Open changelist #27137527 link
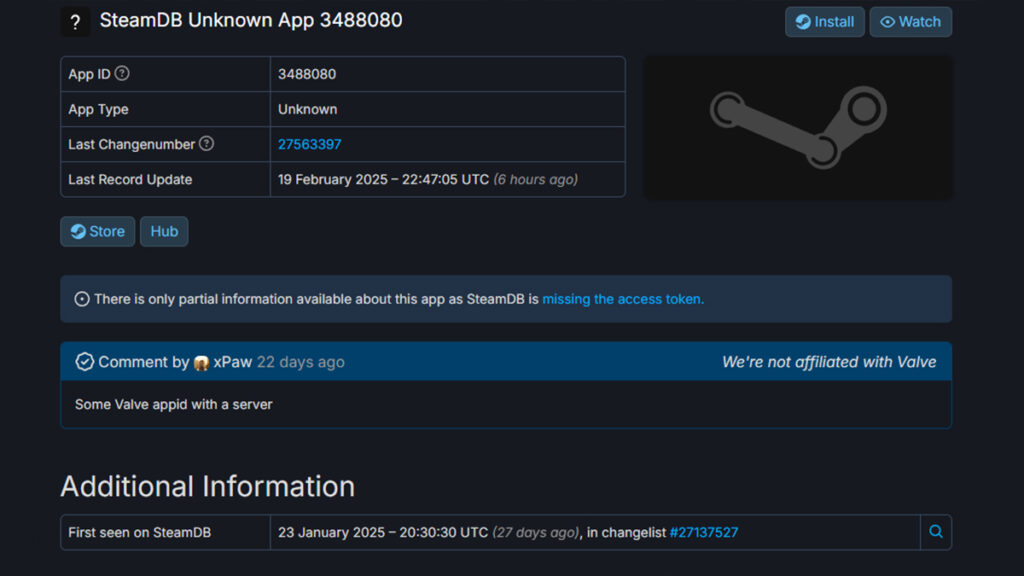Screen dimensions: 1024x576 (x=703, y=532)
